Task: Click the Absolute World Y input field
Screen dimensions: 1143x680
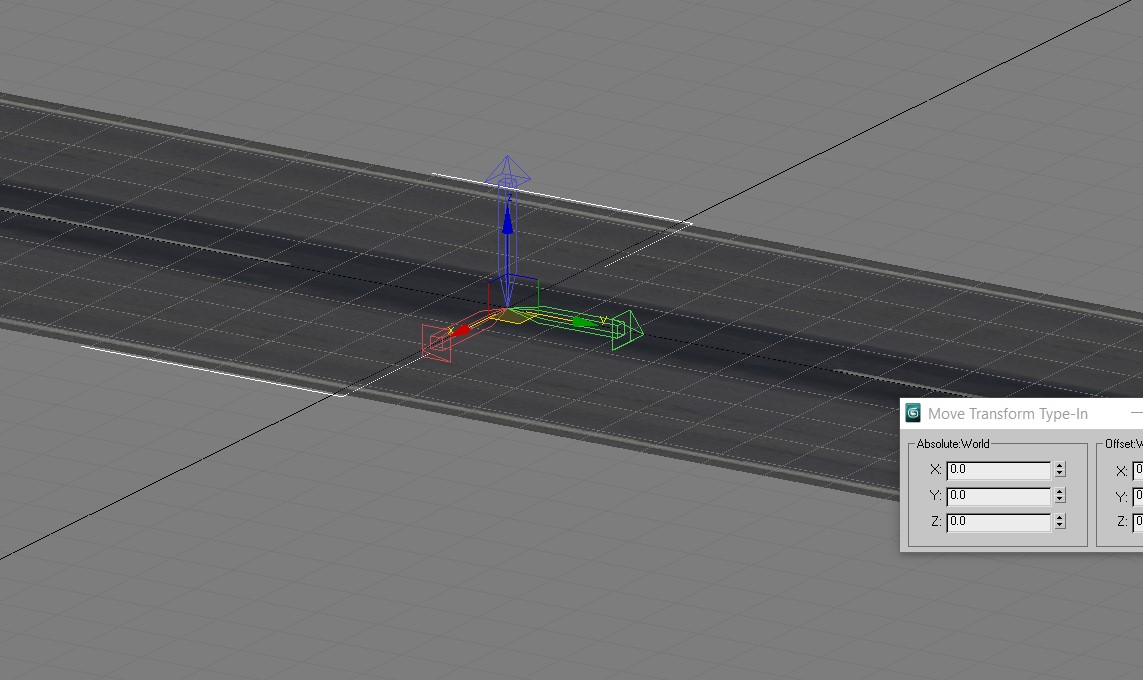Action: click(x=999, y=496)
